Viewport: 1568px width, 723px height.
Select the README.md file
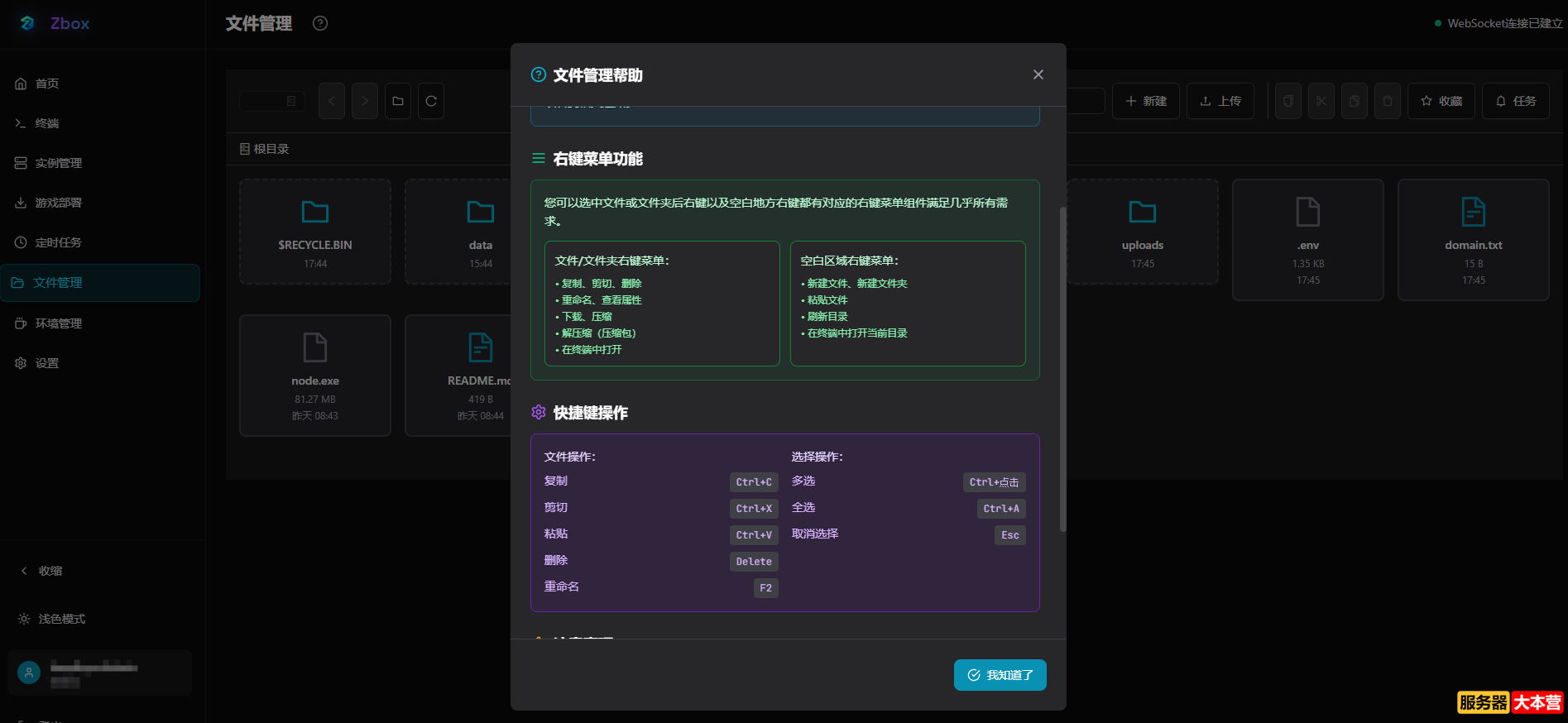(x=458, y=376)
